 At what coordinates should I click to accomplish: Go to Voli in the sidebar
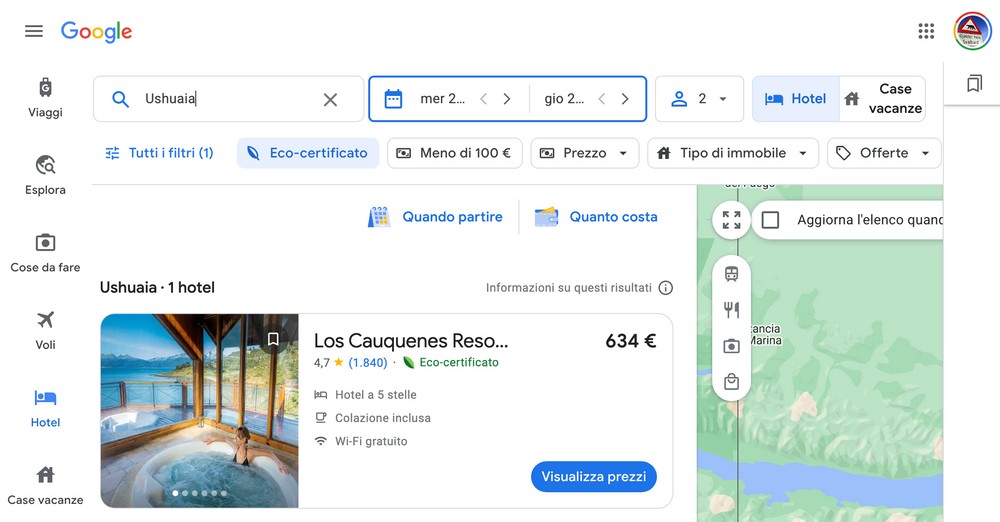[45, 330]
